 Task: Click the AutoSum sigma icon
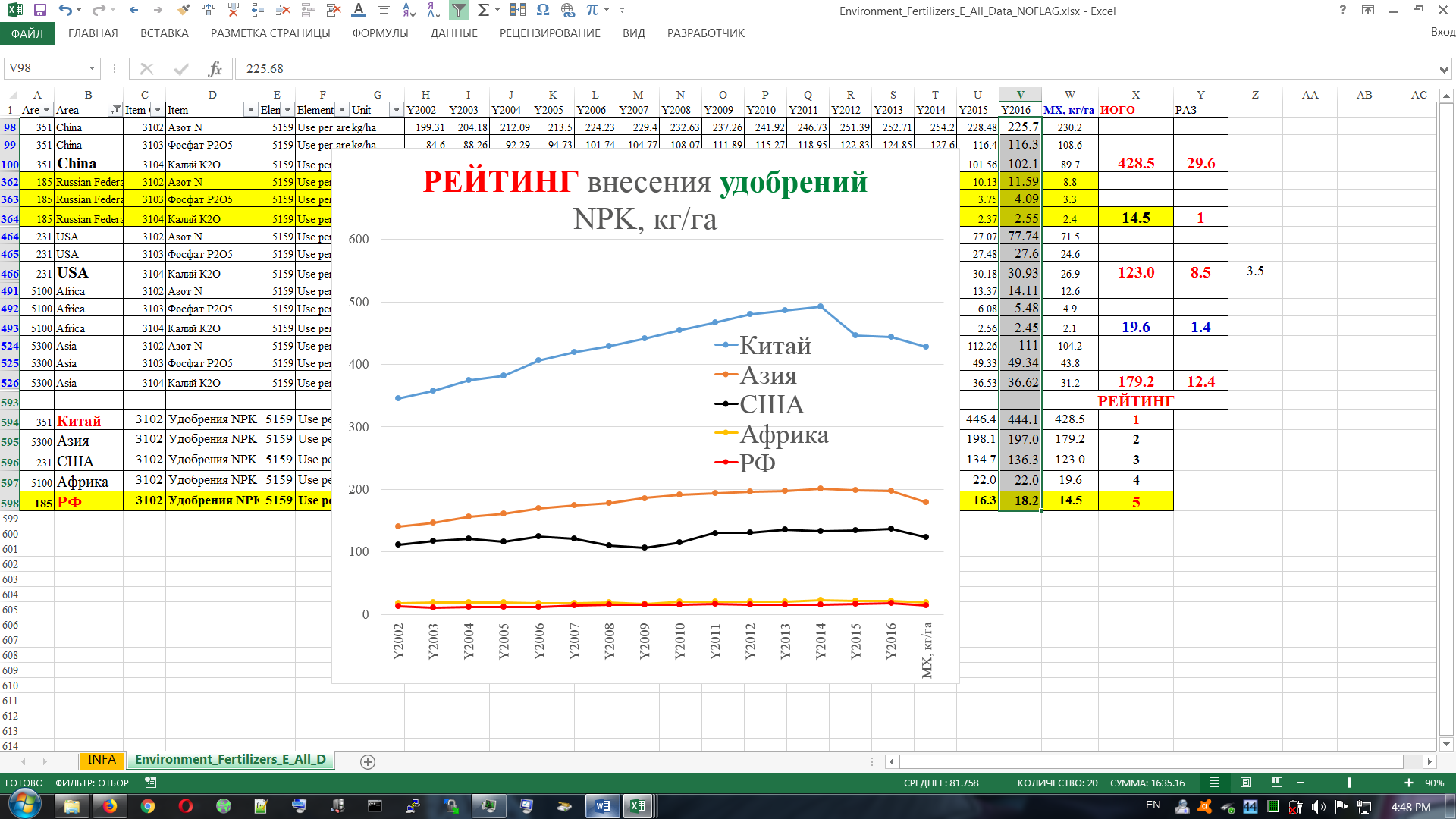tap(483, 11)
